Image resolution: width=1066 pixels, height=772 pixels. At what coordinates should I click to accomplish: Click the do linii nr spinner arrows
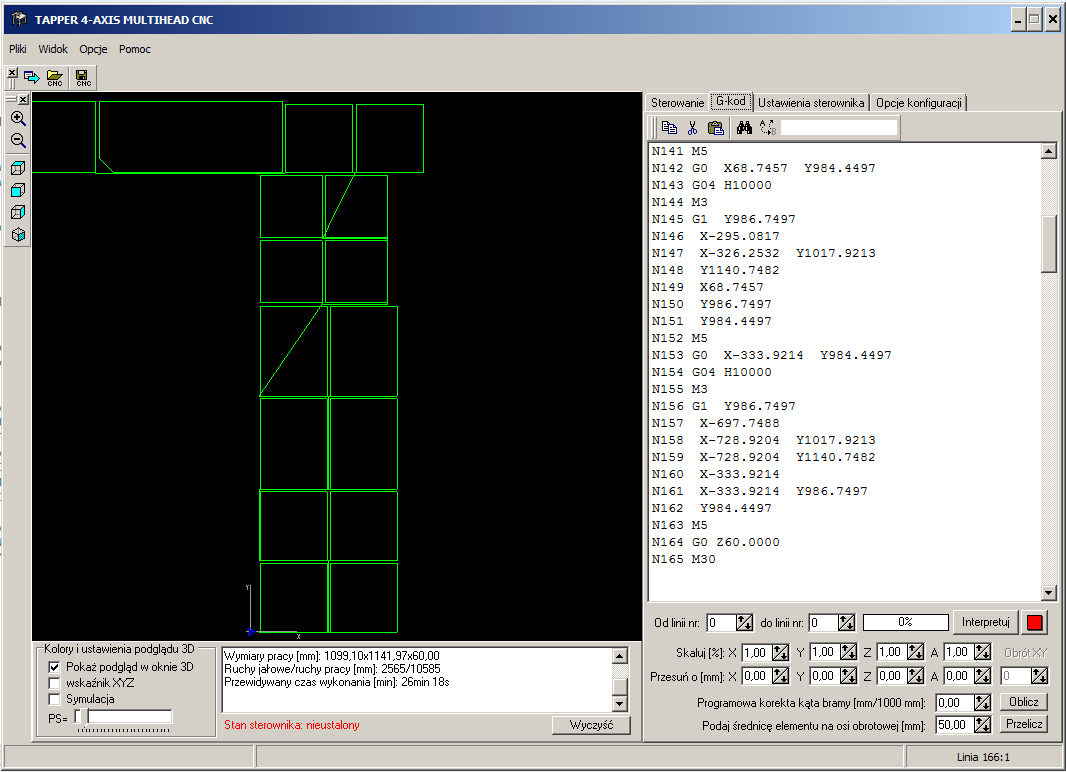click(846, 622)
